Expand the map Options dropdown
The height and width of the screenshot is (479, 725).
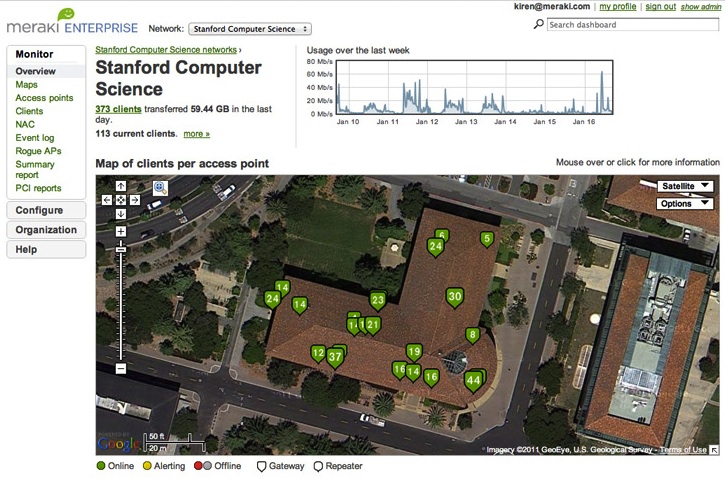[x=685, y=204]
